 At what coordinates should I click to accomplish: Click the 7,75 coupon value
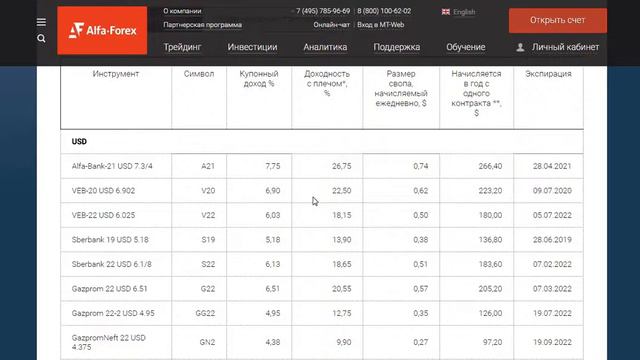pyautogui.click(x=273, y=166)
